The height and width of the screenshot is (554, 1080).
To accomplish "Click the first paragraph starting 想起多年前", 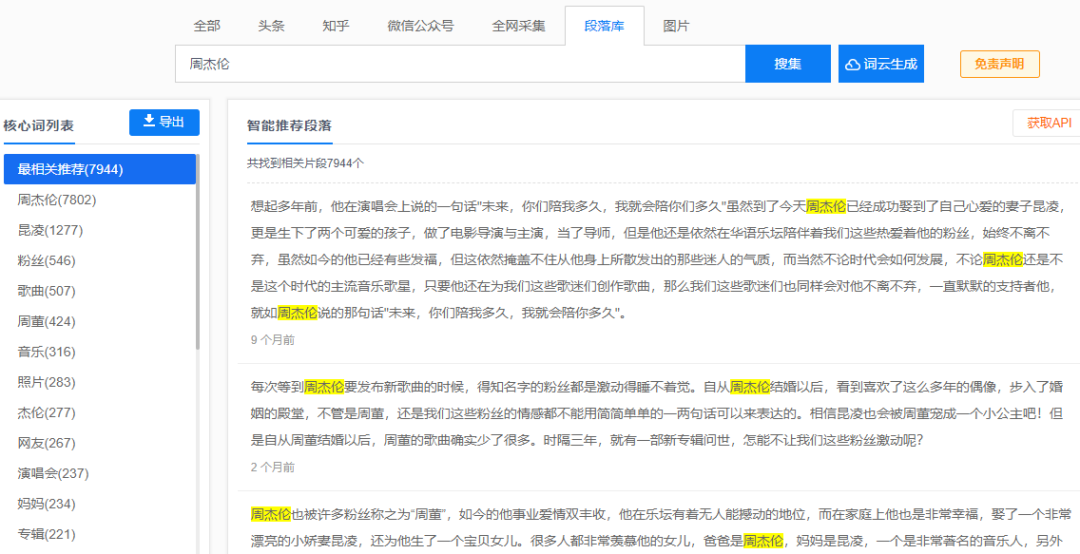I will coord(658,259).
